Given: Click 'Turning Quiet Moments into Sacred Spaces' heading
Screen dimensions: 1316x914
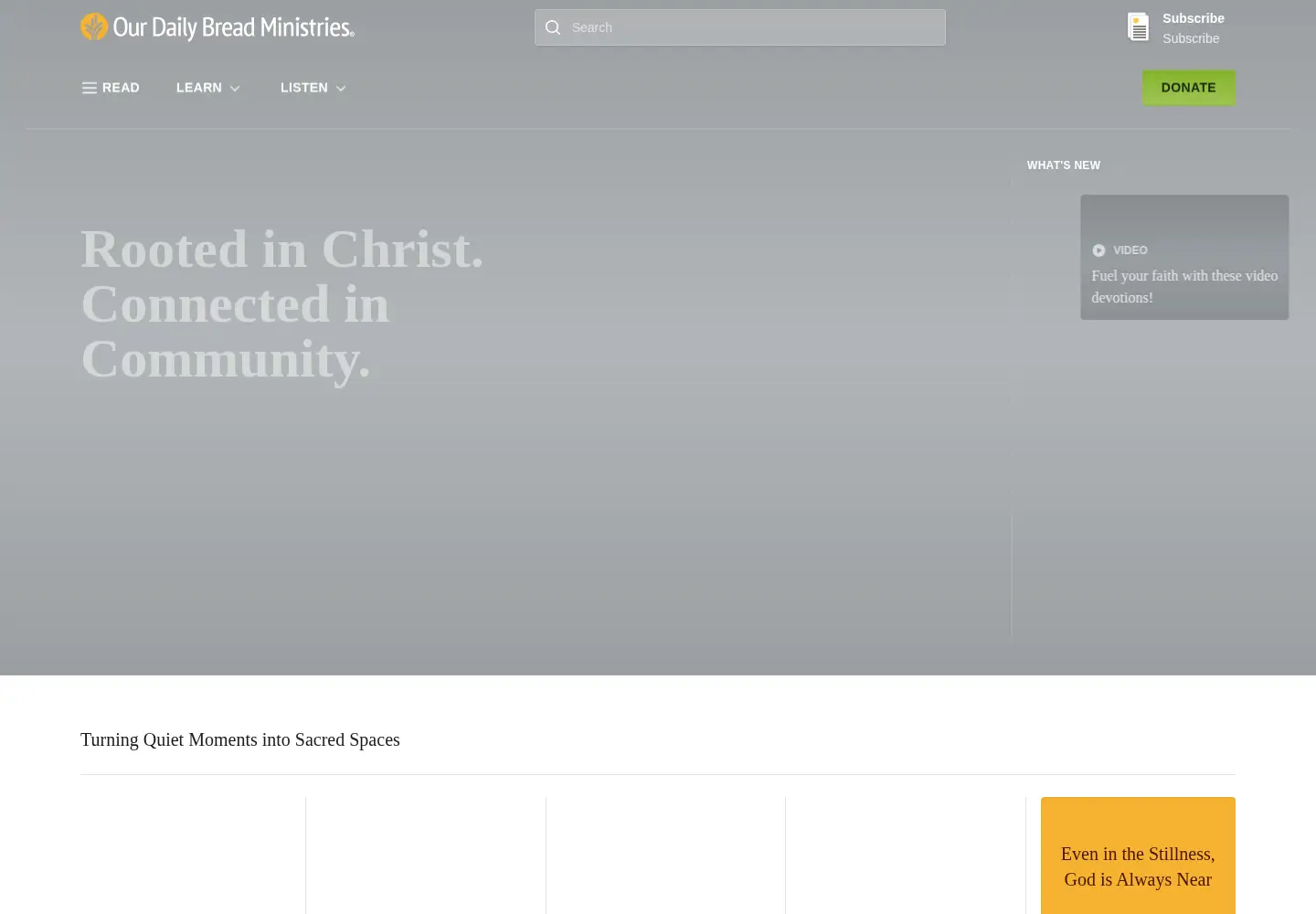Looking at the screenshot, I should click(x=240, y=739).
